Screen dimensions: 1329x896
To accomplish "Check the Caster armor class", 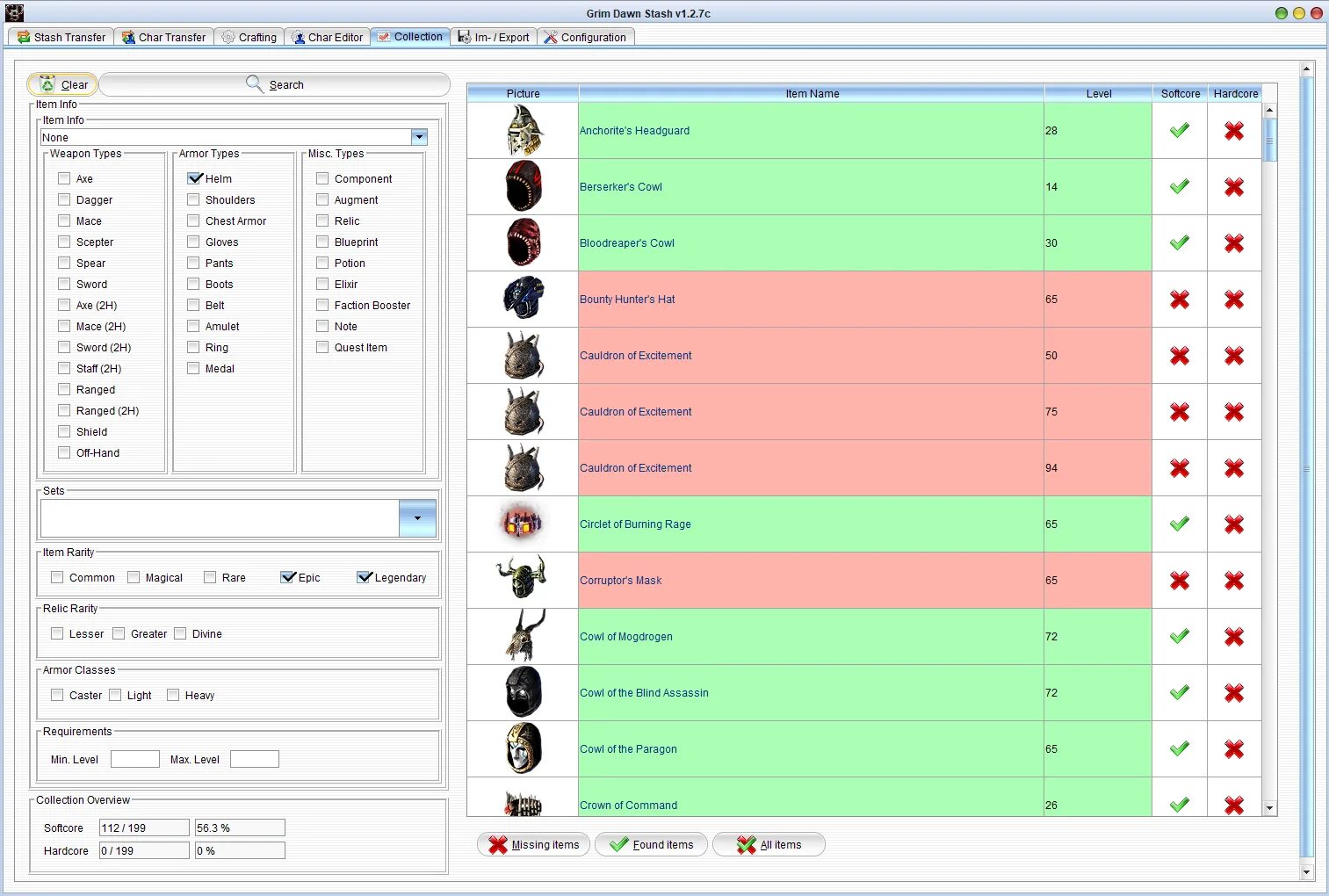I will 57,695.
